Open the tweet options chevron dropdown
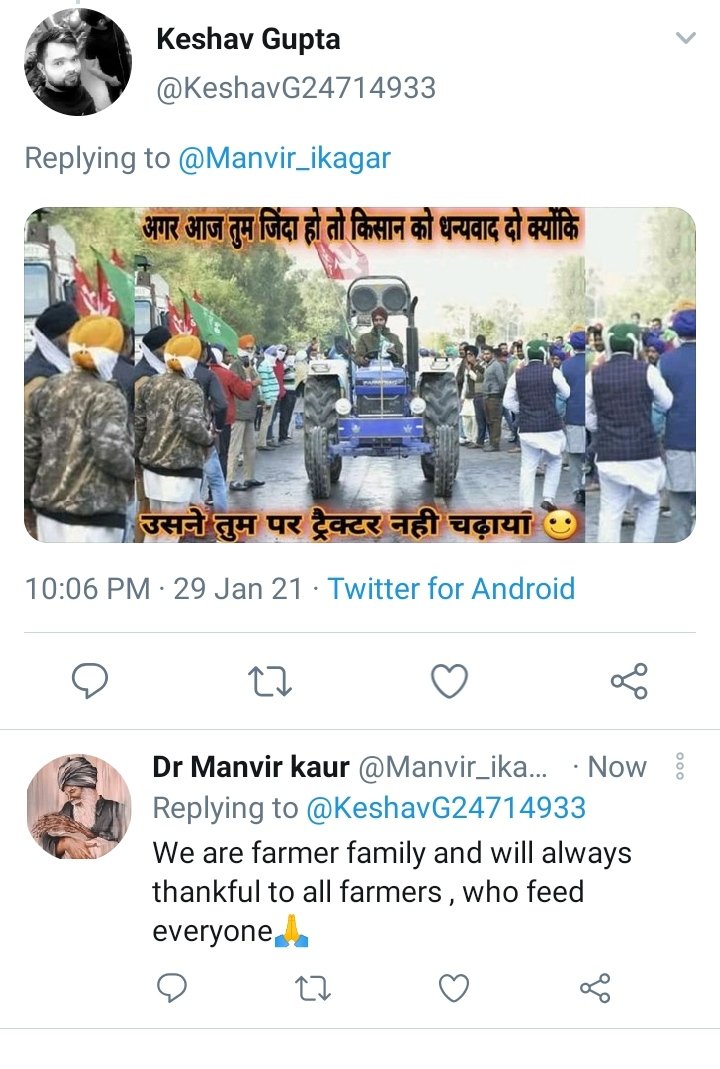Viewport: 720px width, 1069px height. (x=686, y=37)
